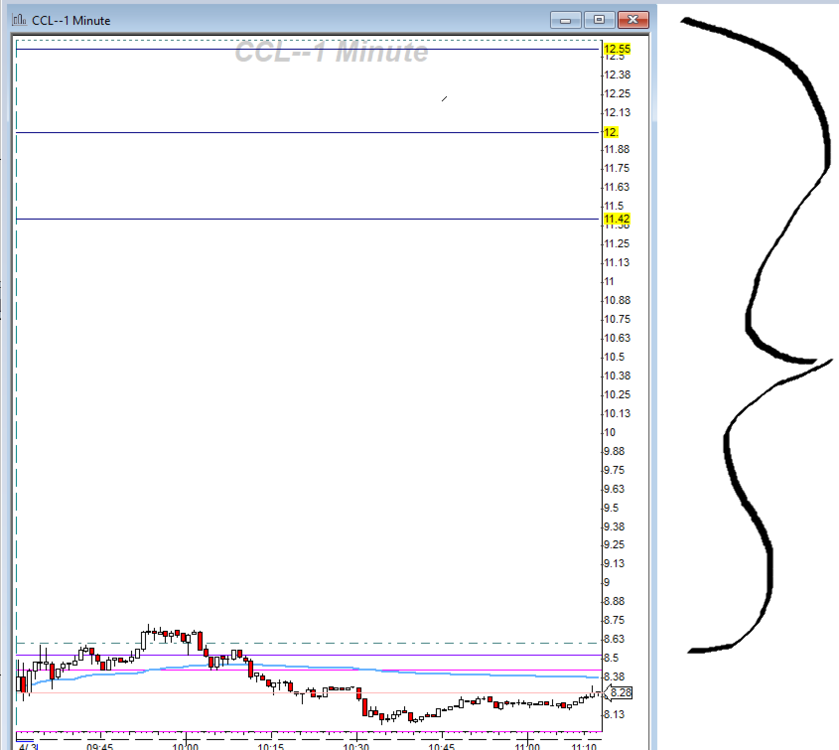Click the chart icon in the title bar

[x=20, y=20]
